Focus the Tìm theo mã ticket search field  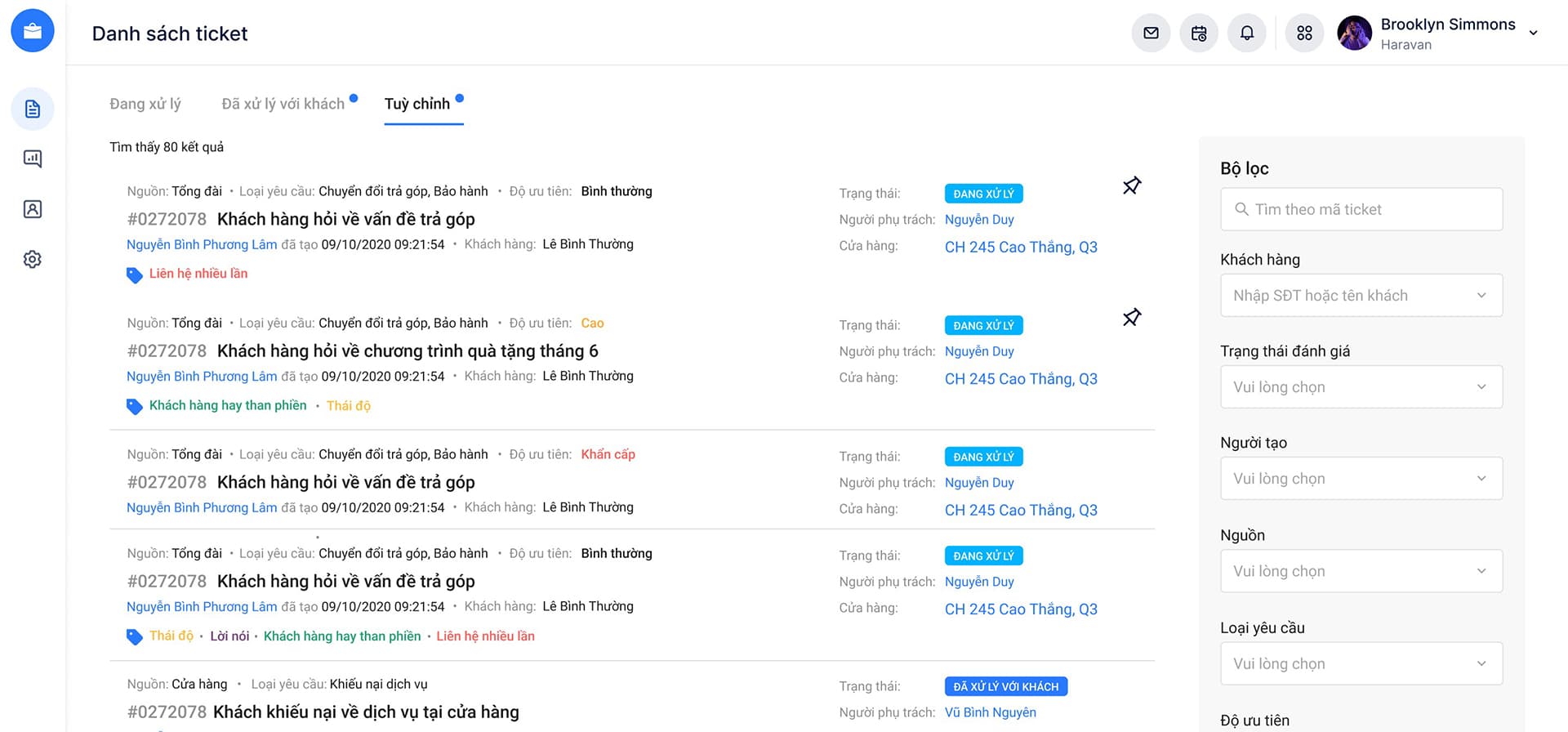click(1361, 209)
